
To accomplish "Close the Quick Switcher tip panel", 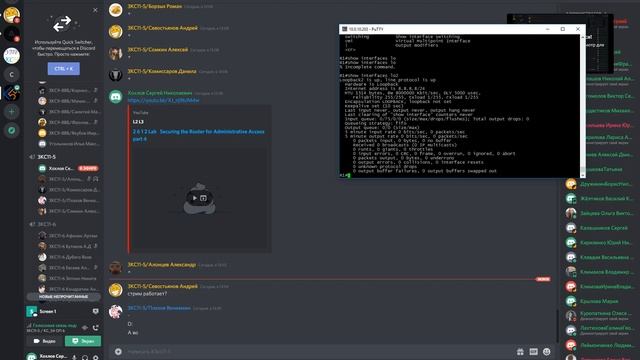I will click(95, 10).
